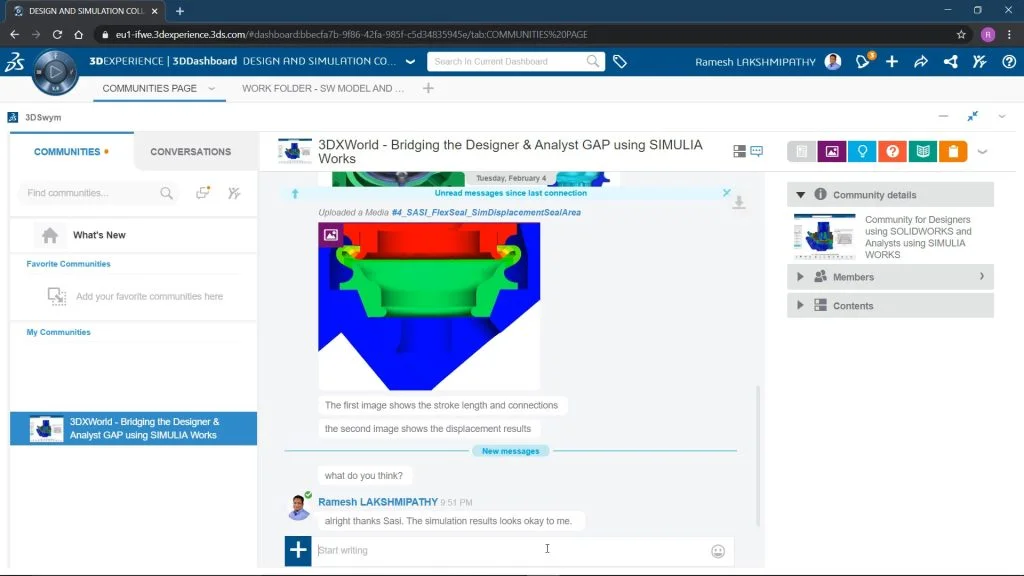The image size is (1024, 576).
Task: Bookmark this page with star icon
Action: click(961, 35)
